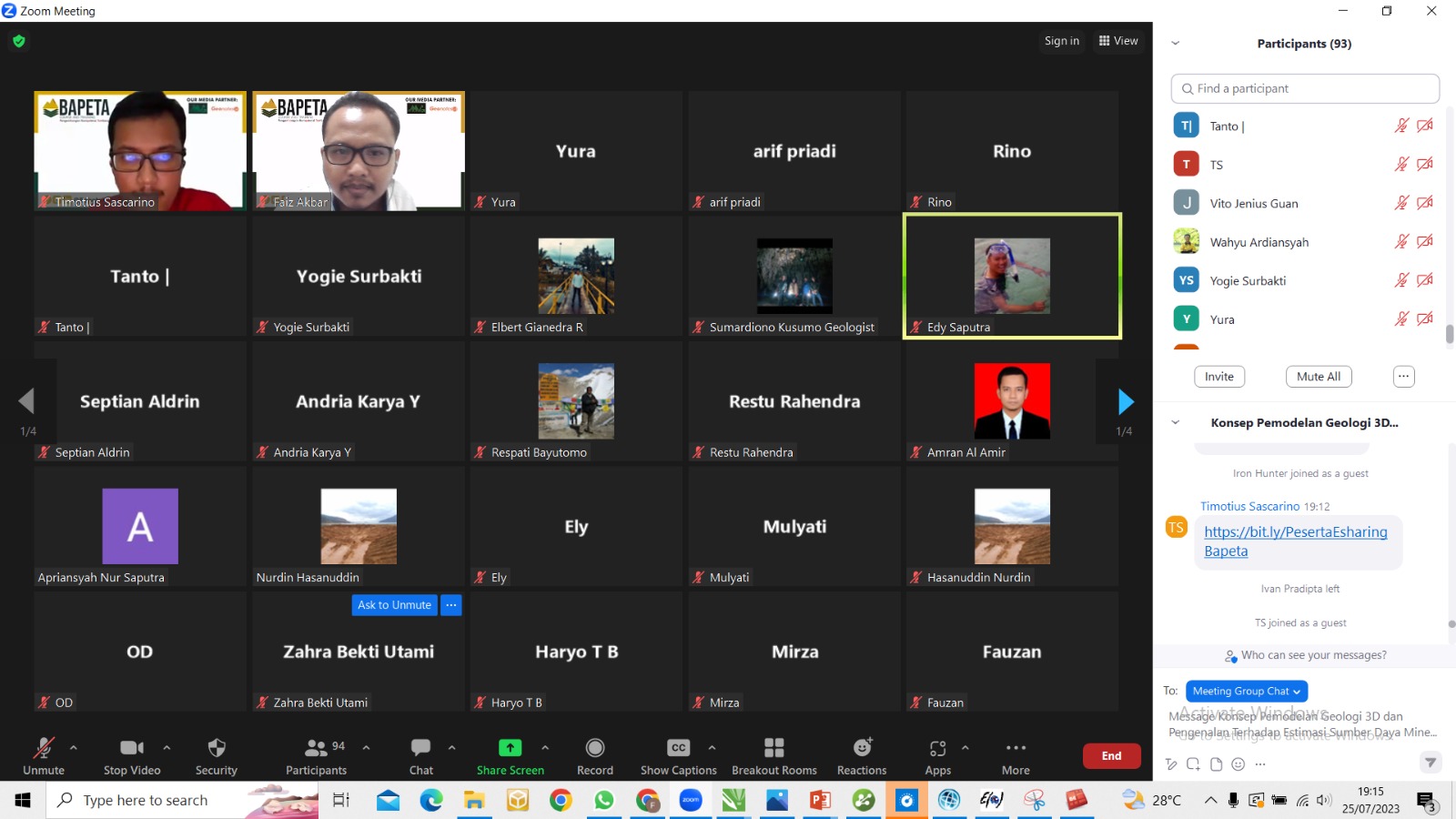The width and height of the screenshot is (1456, 819).
Task: Click the Mute All button
Action: 1318,377
